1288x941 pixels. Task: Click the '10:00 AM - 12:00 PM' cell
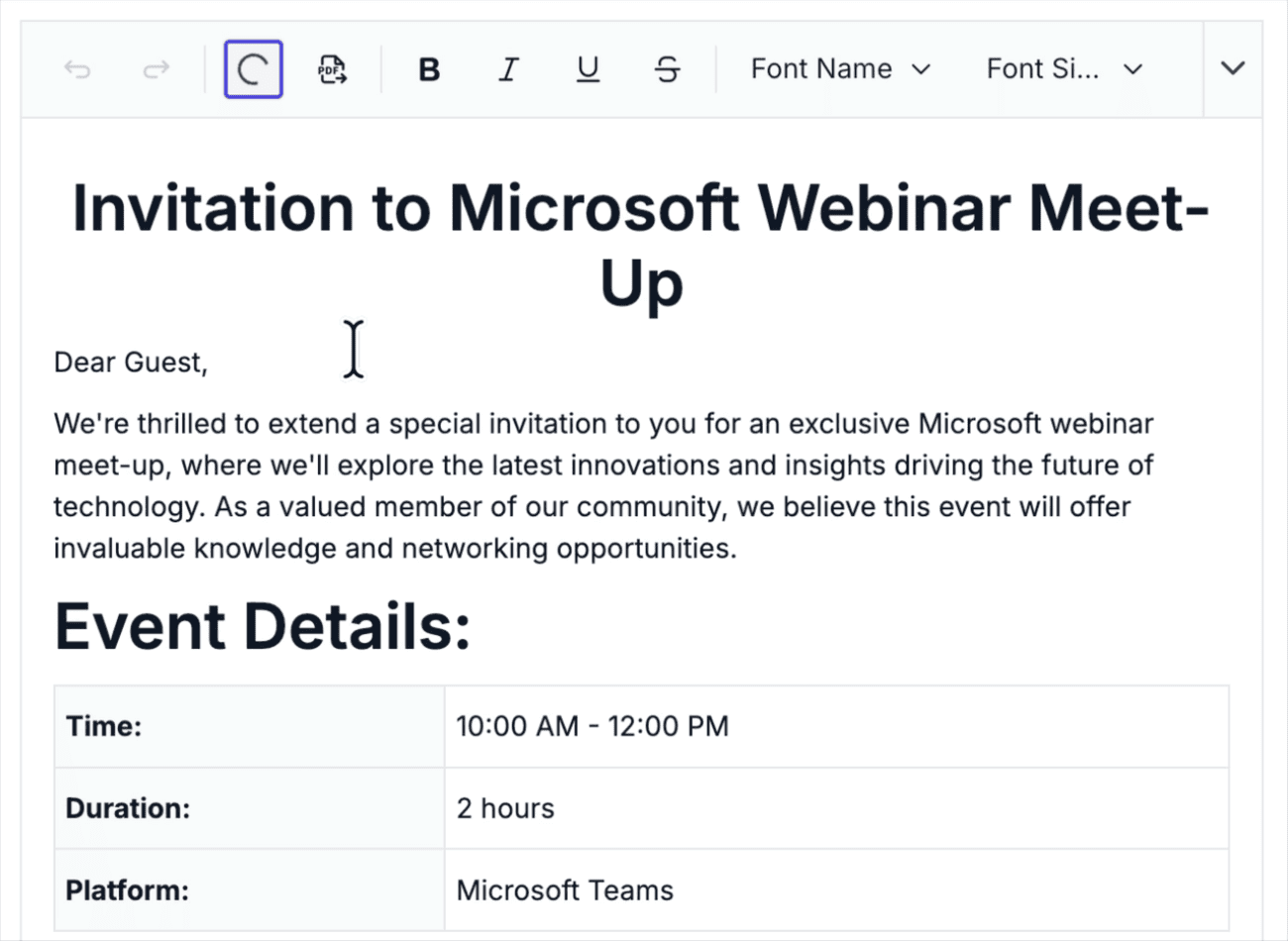tap(836, 726)
